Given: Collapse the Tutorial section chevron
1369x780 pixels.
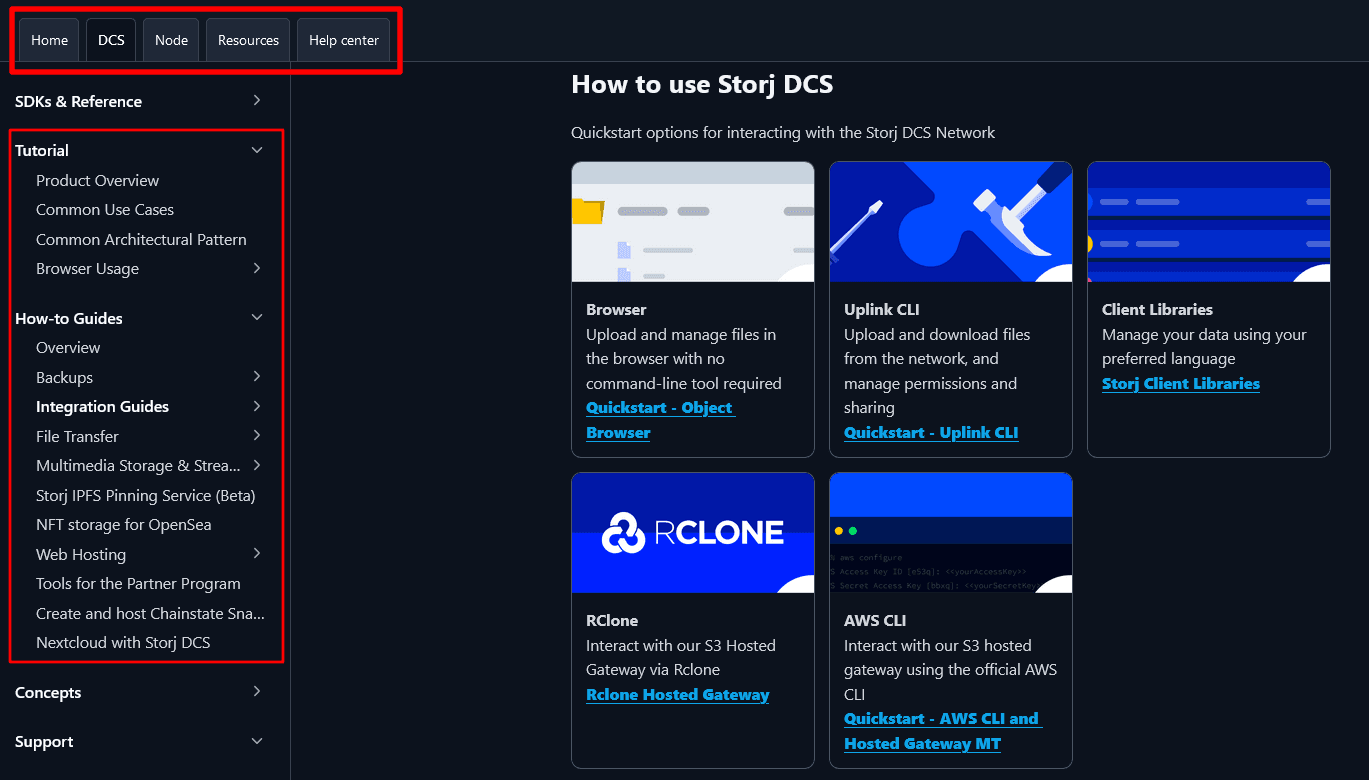Looking at the screenshot, I should (257, 150).
